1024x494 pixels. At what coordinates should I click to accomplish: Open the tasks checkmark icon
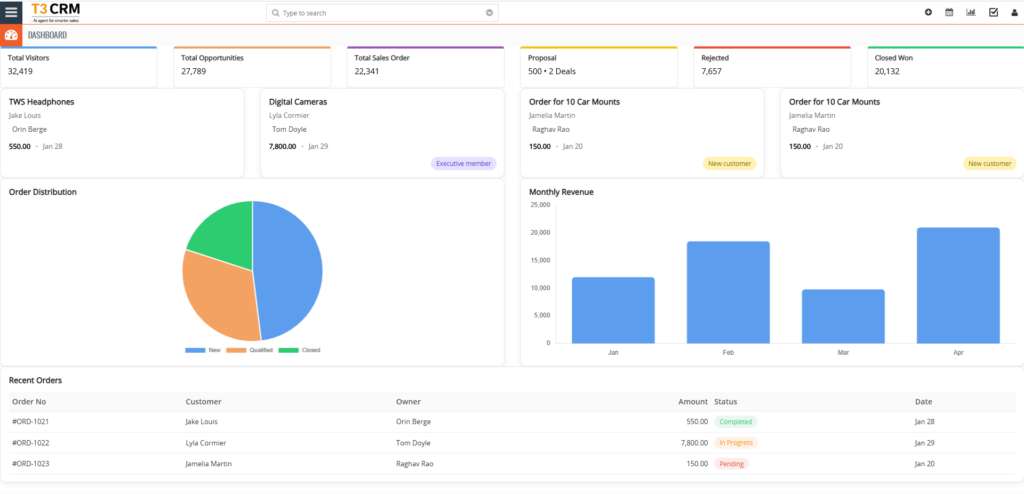(993, 12)
